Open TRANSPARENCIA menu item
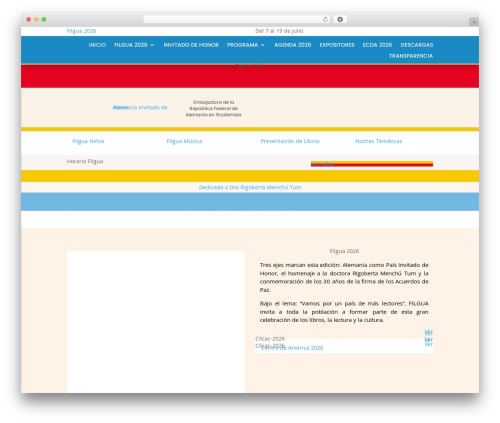The width and height of the screenshot is (500, 423). click(411, 56)
